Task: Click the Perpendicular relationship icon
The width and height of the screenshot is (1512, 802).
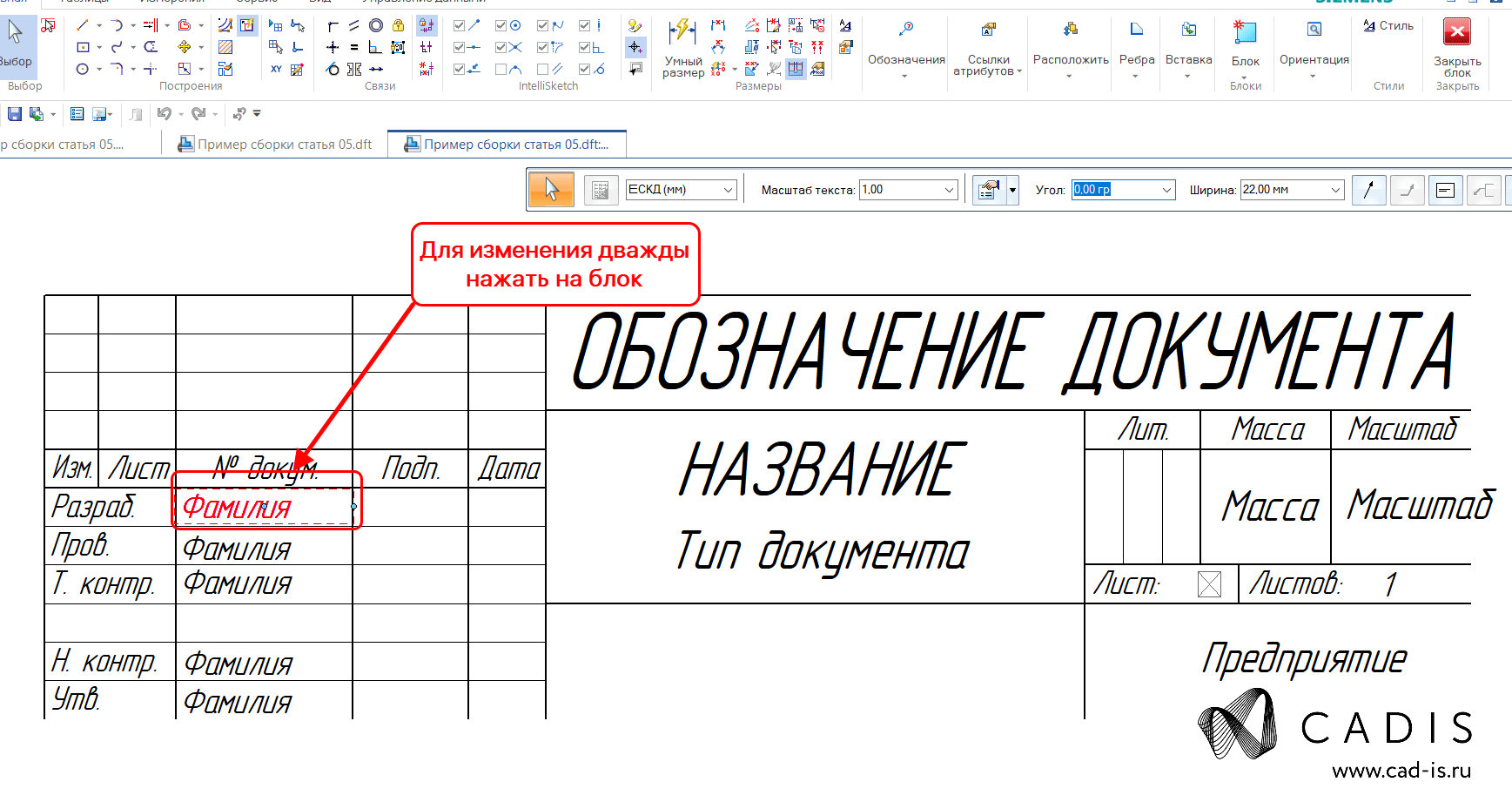Action: (x=375, y=47)
